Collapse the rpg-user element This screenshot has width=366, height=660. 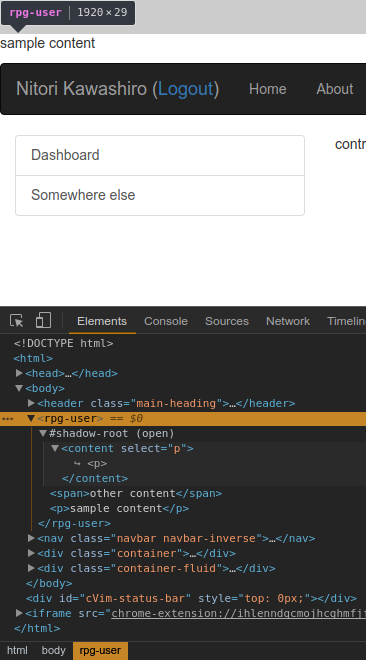point(31,418)
